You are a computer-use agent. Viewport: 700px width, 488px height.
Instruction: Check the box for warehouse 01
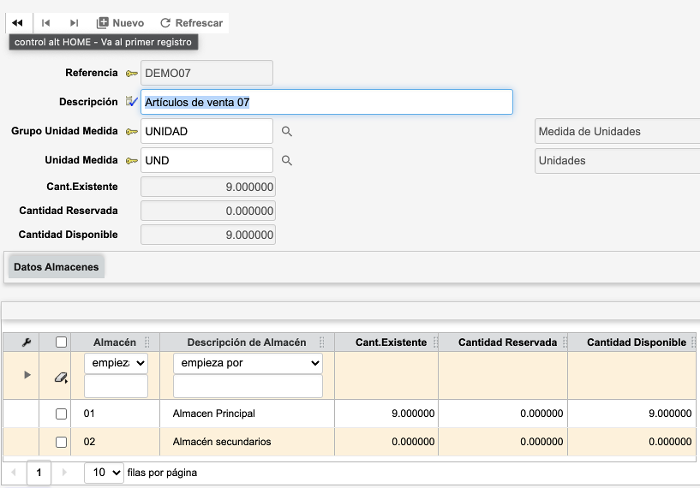(61, 413)
